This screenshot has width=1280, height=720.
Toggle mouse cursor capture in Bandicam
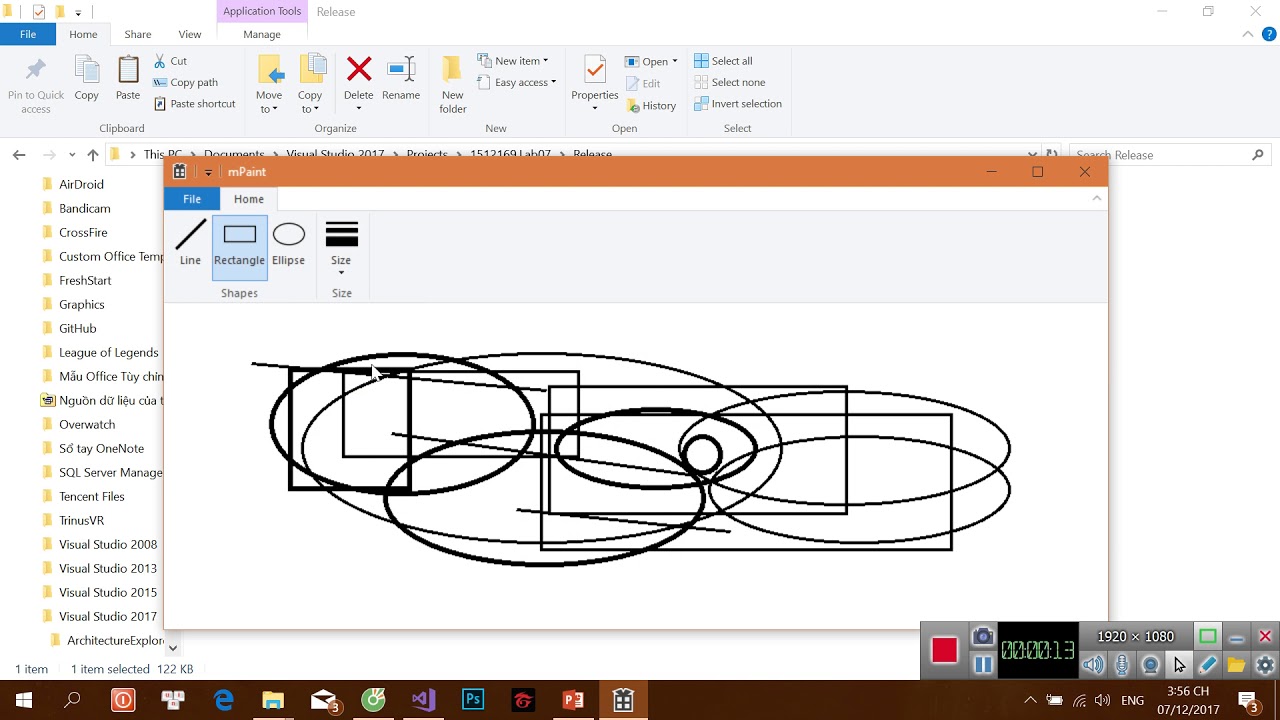click(1179, 664)
